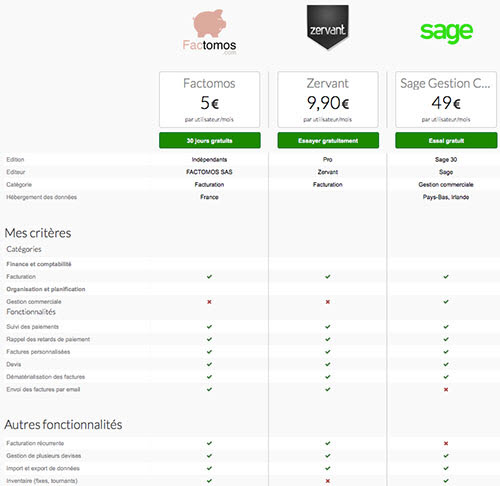The height and width of the screenshot is (486, 500).
Task: Click the Rappel des retards de paiement label
Action: click(48, 339)
